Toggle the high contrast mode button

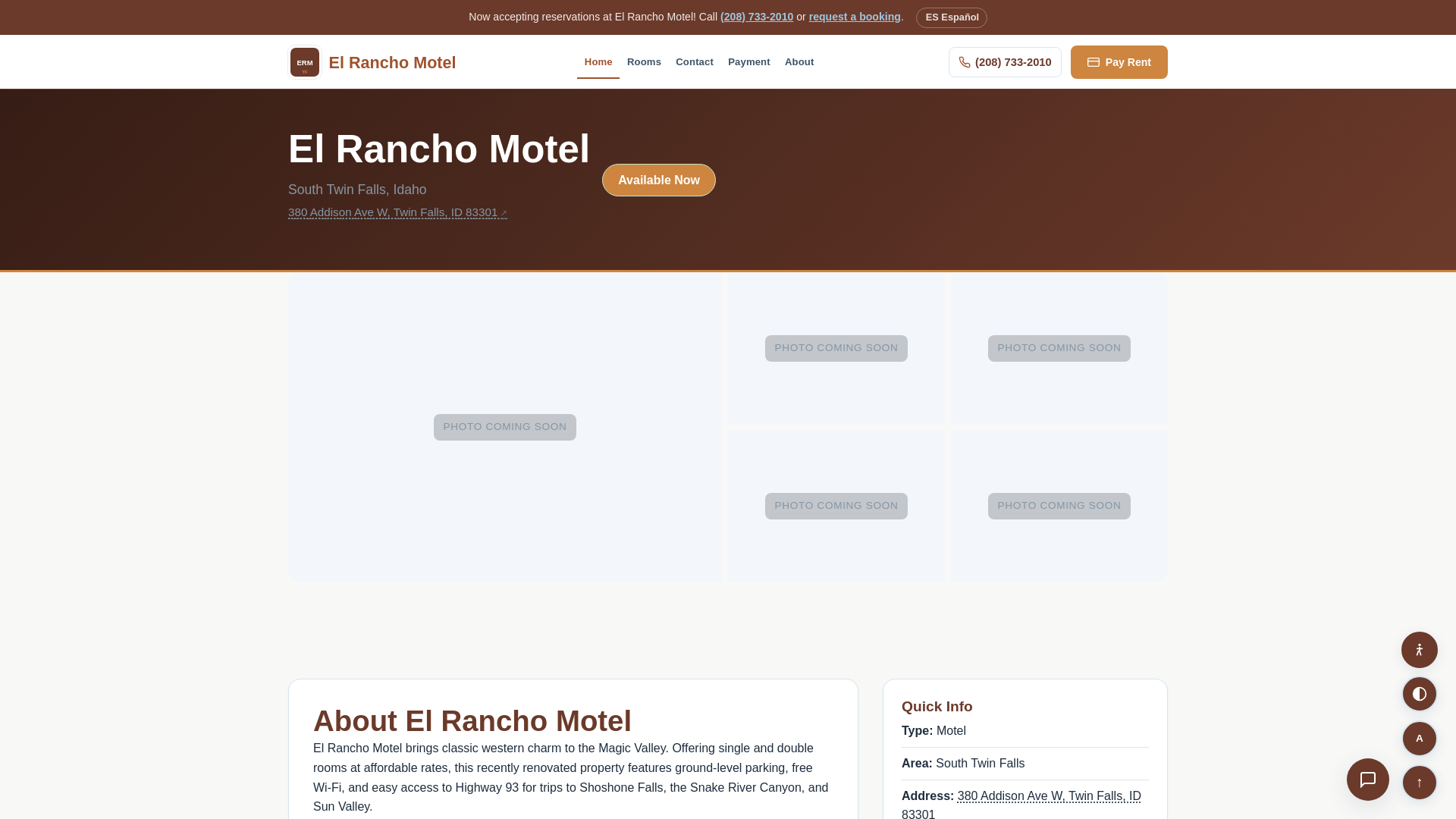(x=1419, y=694)
